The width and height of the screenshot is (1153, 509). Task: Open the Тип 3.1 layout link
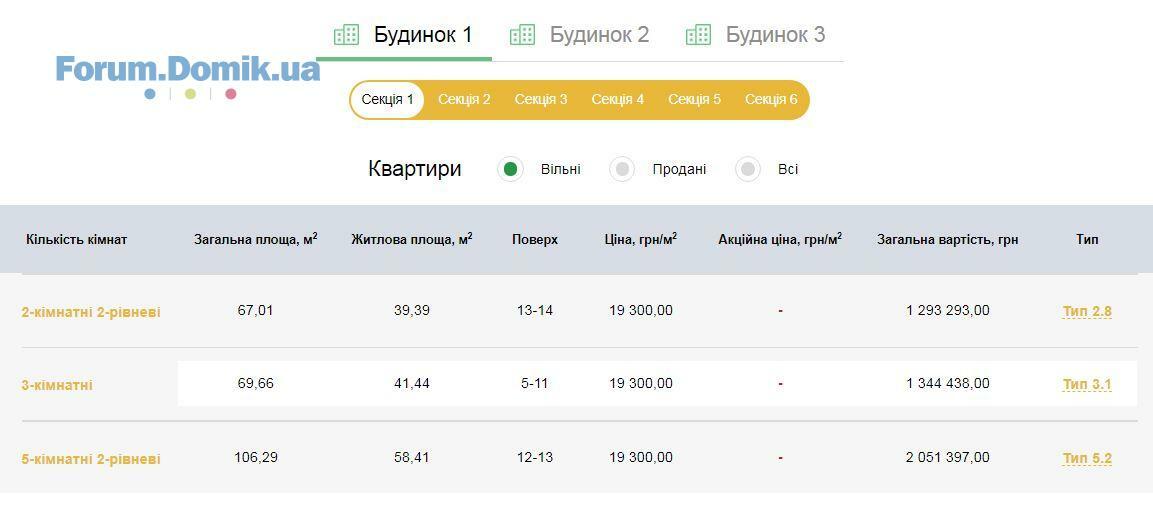[x=1087, y=384]
